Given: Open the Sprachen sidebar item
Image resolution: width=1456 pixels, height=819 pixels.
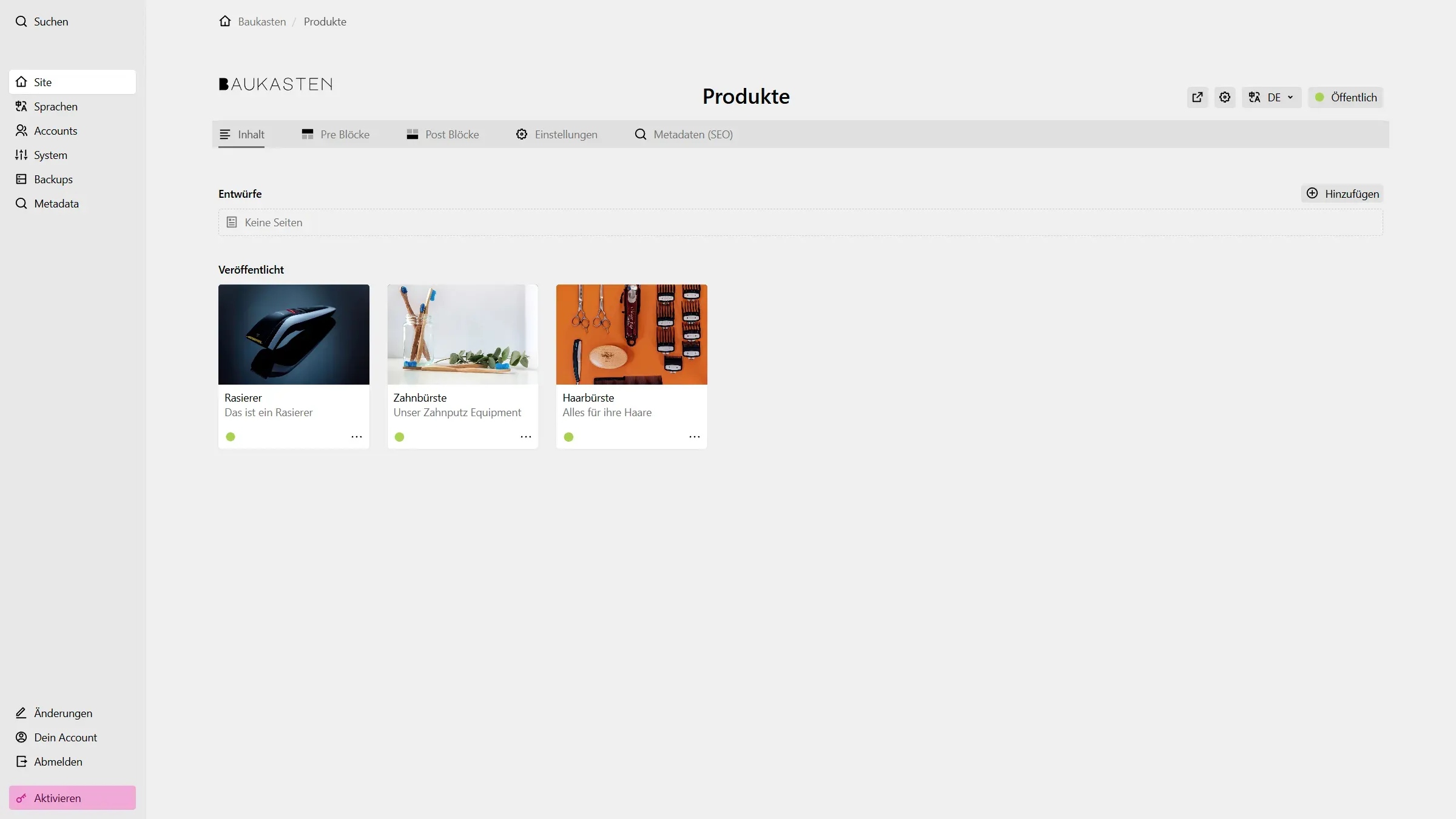Looking at the screenshot, I should (x=55, y=106).
